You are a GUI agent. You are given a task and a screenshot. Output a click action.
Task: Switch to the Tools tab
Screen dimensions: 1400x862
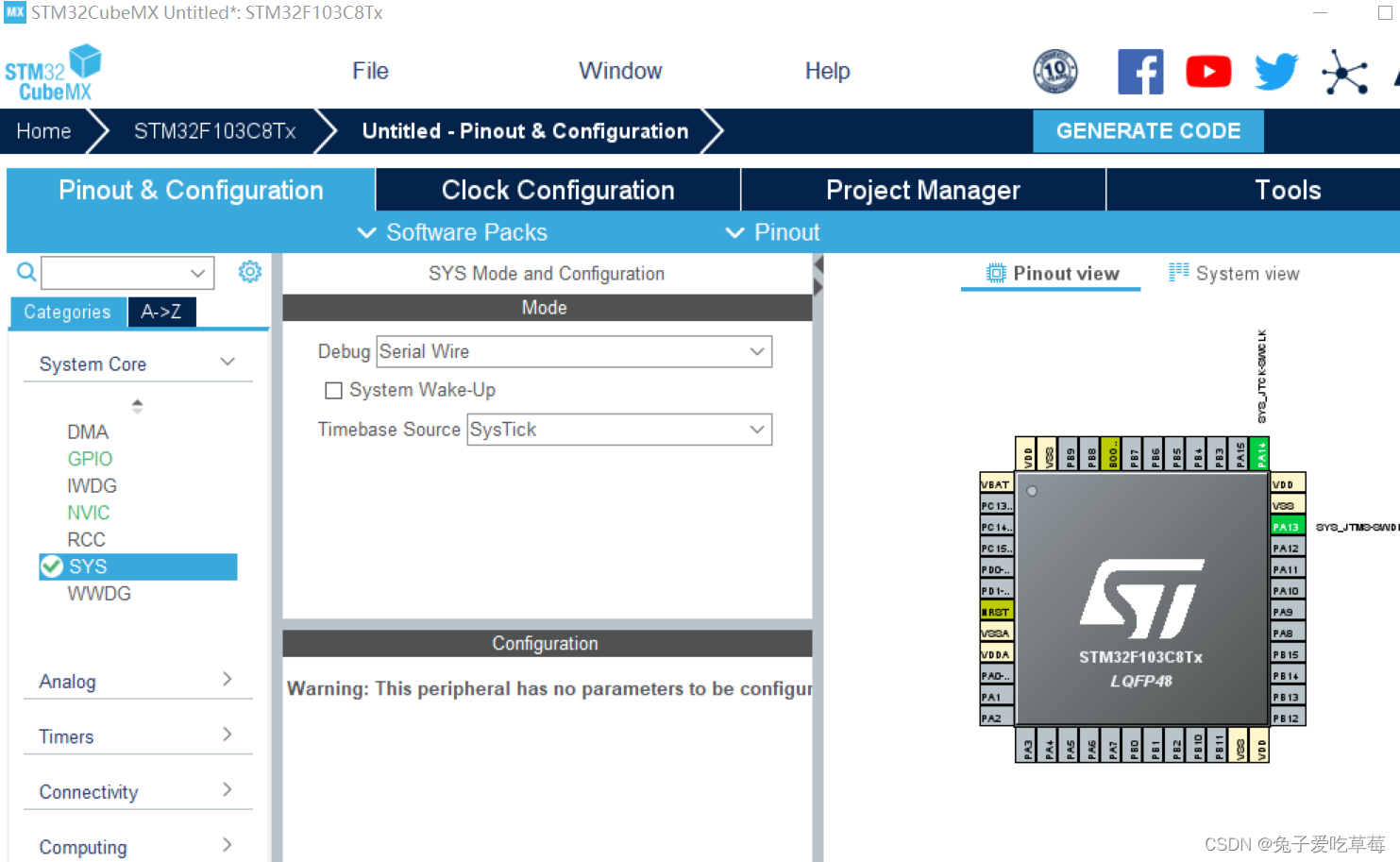[1288, 190]
